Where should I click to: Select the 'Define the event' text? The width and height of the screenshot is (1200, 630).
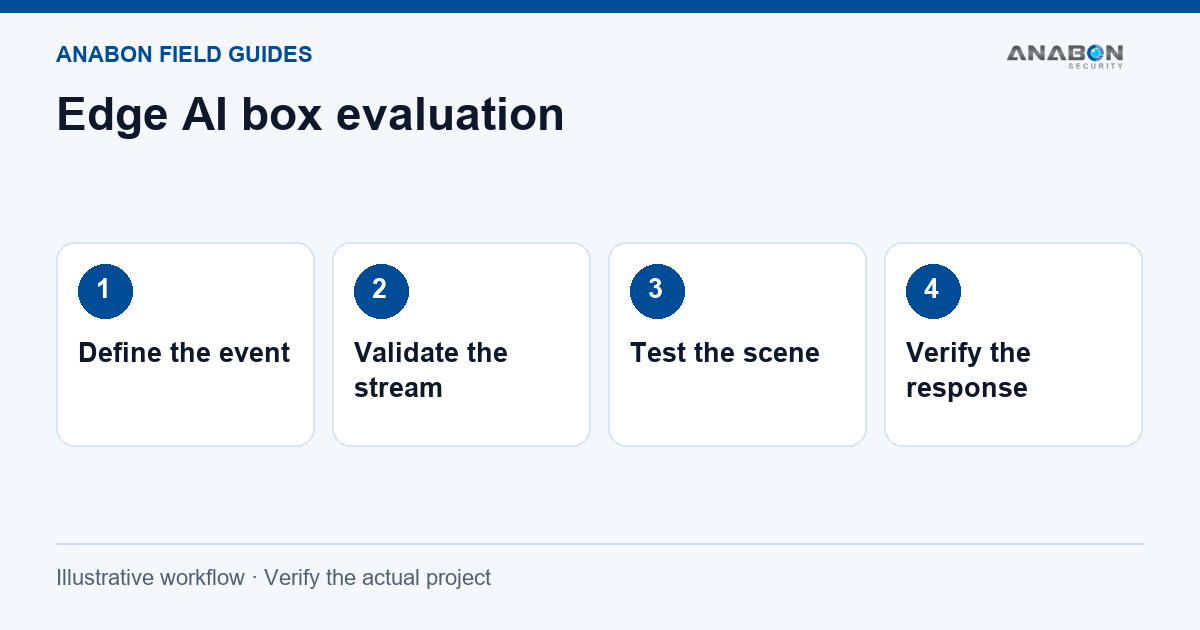click(x=184, y=353)
